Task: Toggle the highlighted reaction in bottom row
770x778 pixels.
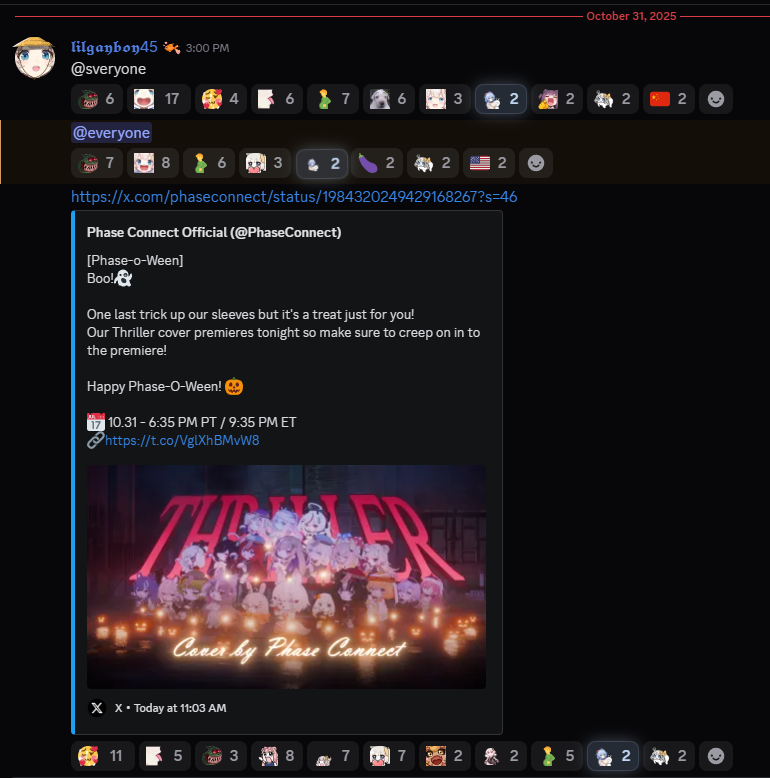Action: (613, 756)
